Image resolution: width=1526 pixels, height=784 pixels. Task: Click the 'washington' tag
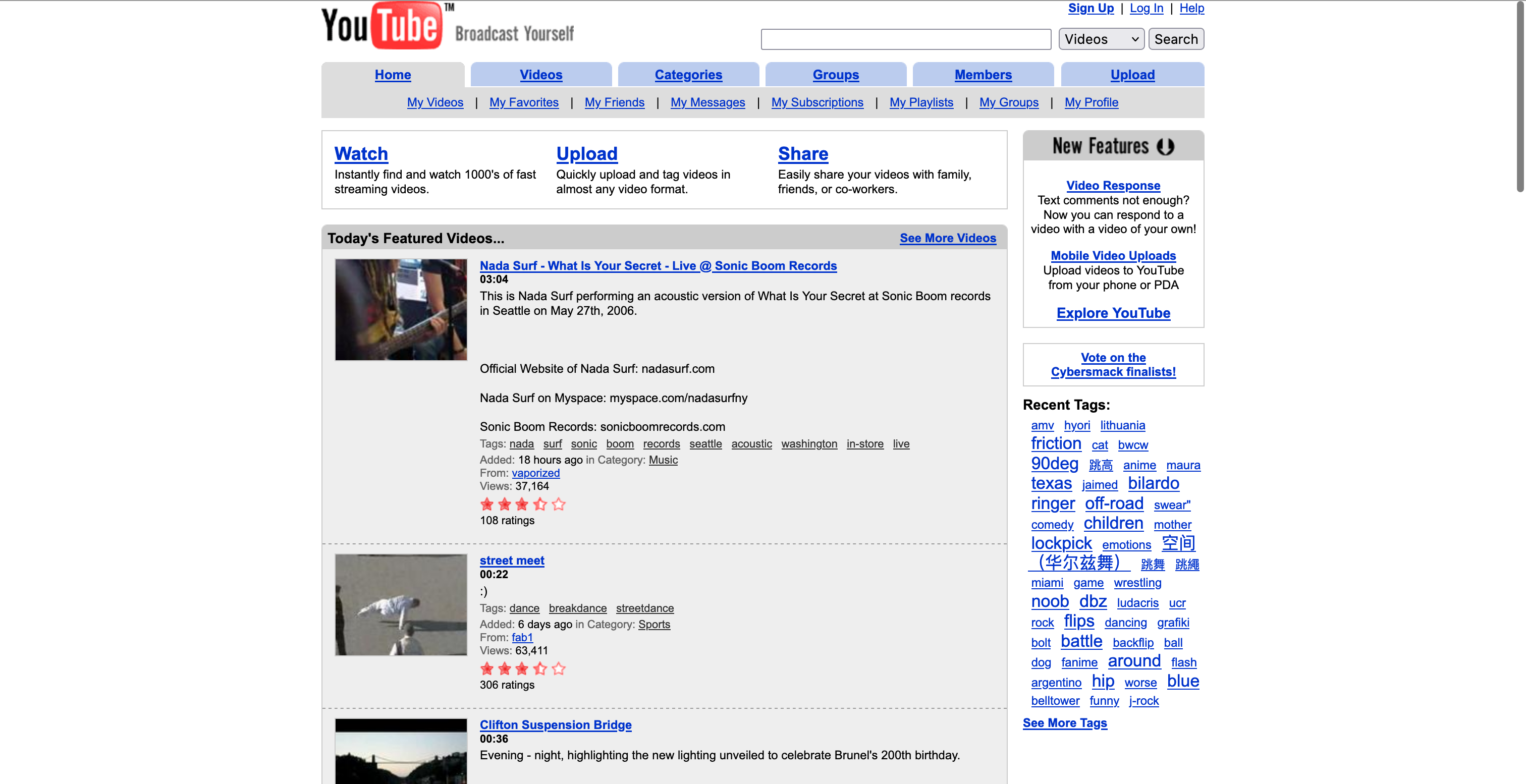[x=808, y=443]
